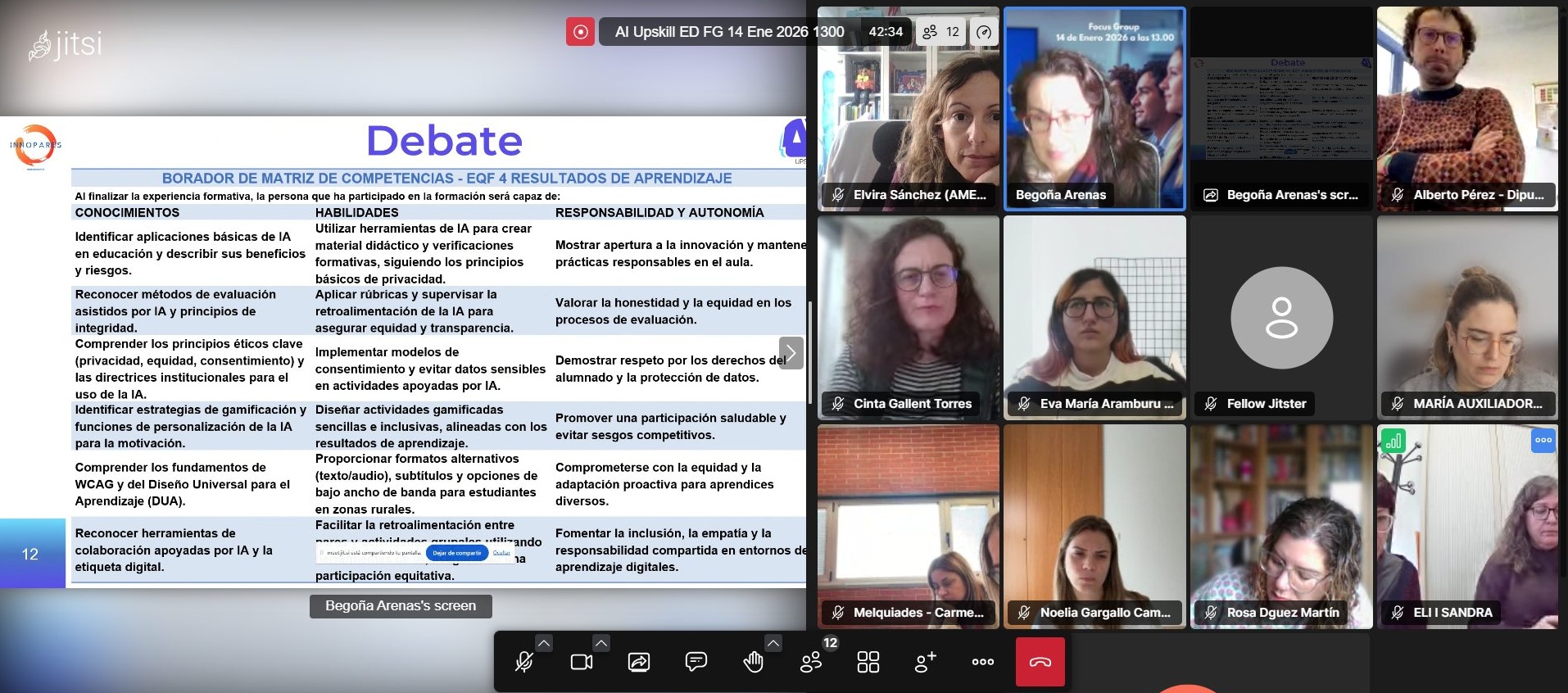Click the participant count badge at top
1568x693 pixels.
coord(941,32)
